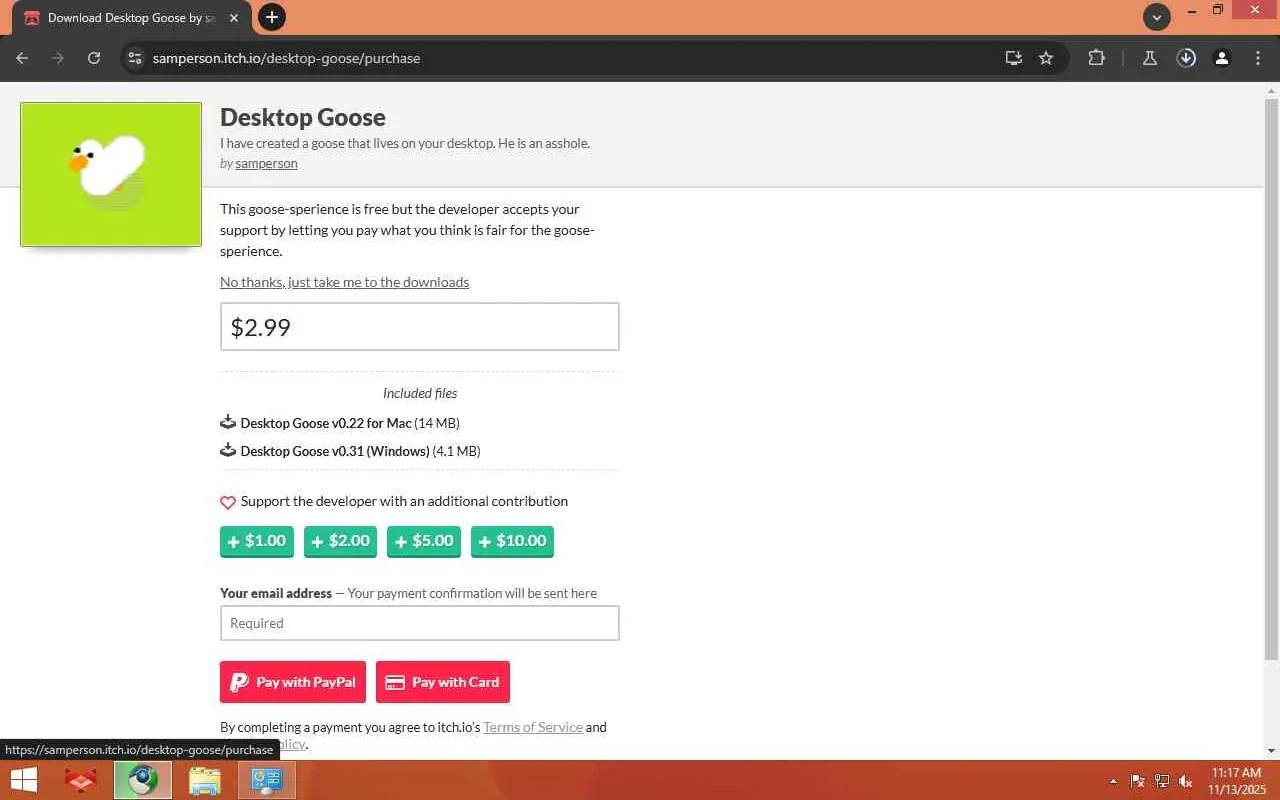This screenshot has height=800, width=1280.
Task: Click the Desktop Goose title heading
Action: coord(303,117)
